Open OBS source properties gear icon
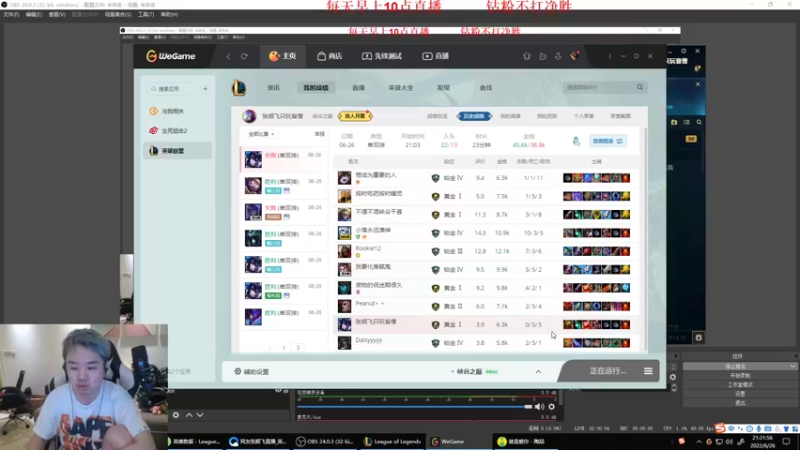This screenshot has height=450, width=800. coord(176,415)
